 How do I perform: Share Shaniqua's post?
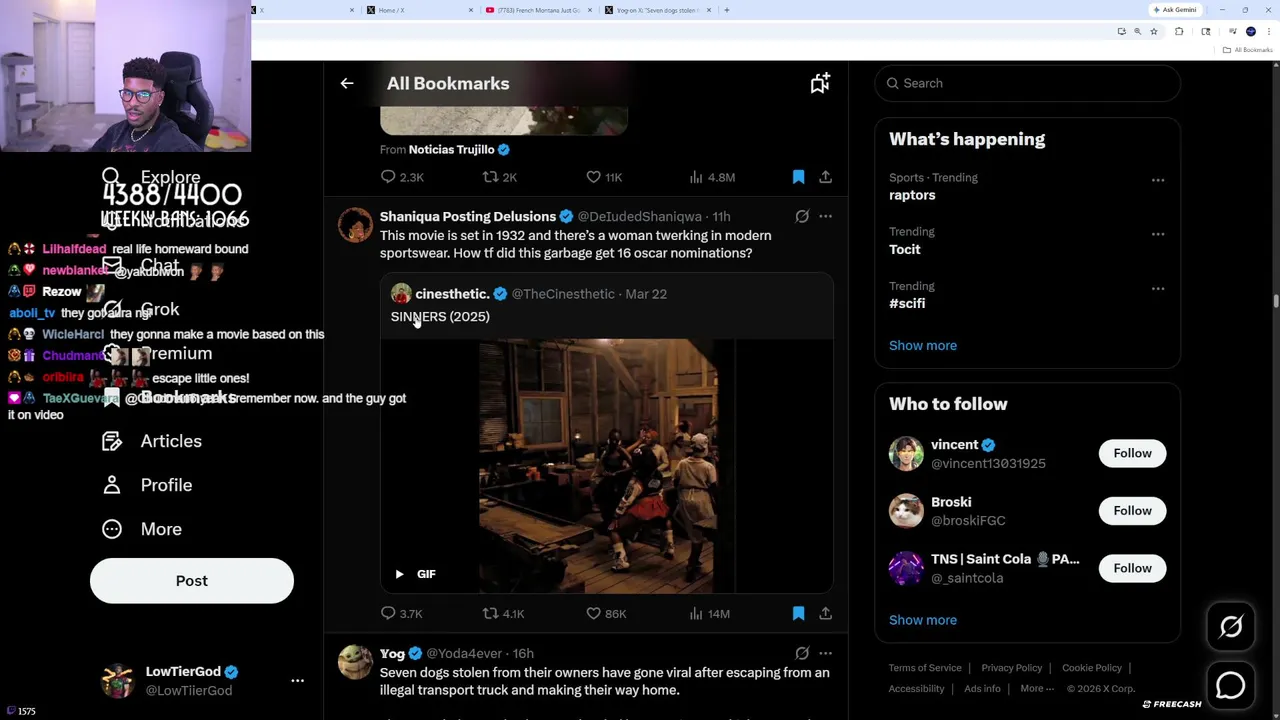(825, 614)
